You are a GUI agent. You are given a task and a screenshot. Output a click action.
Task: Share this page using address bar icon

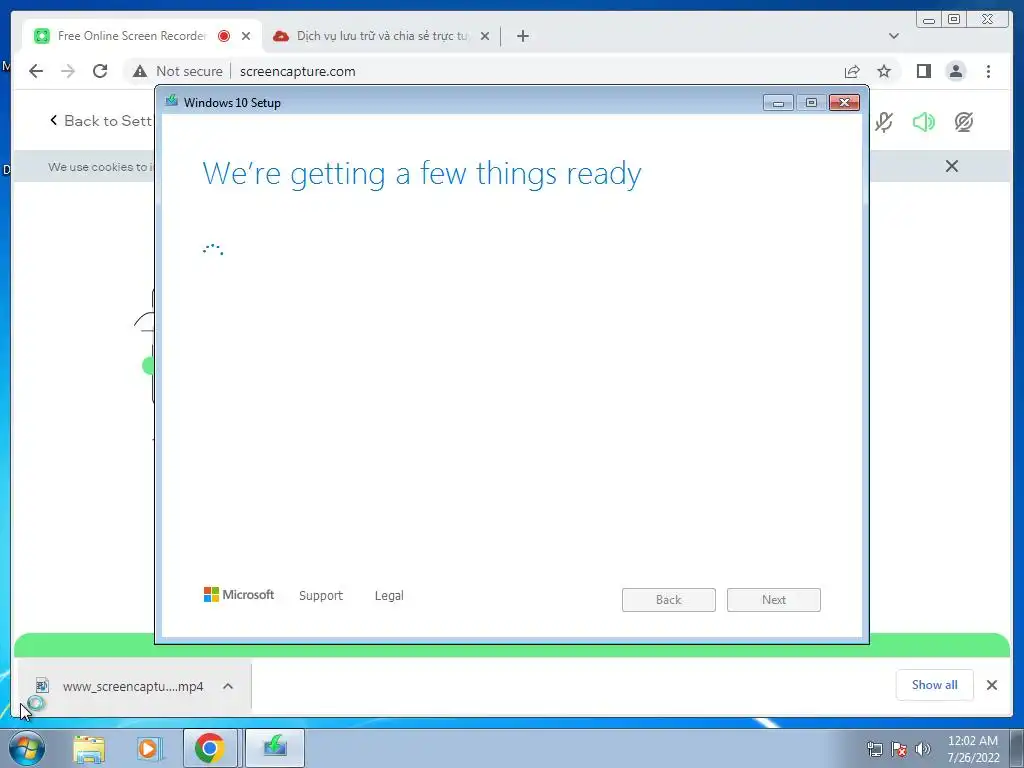852,71
